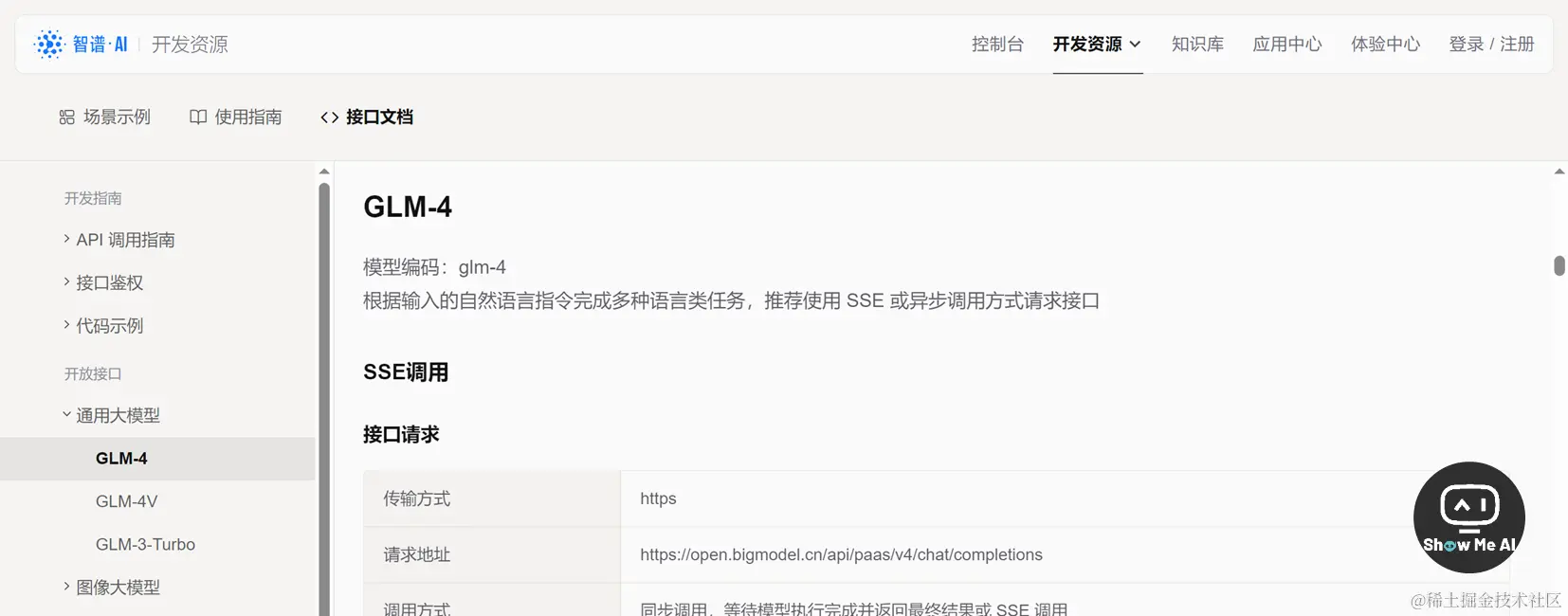Click the 开放接口 sidebar group label
Viewport: 1568px width, 616px height.
pyautogui.click(x=93, y=373)
